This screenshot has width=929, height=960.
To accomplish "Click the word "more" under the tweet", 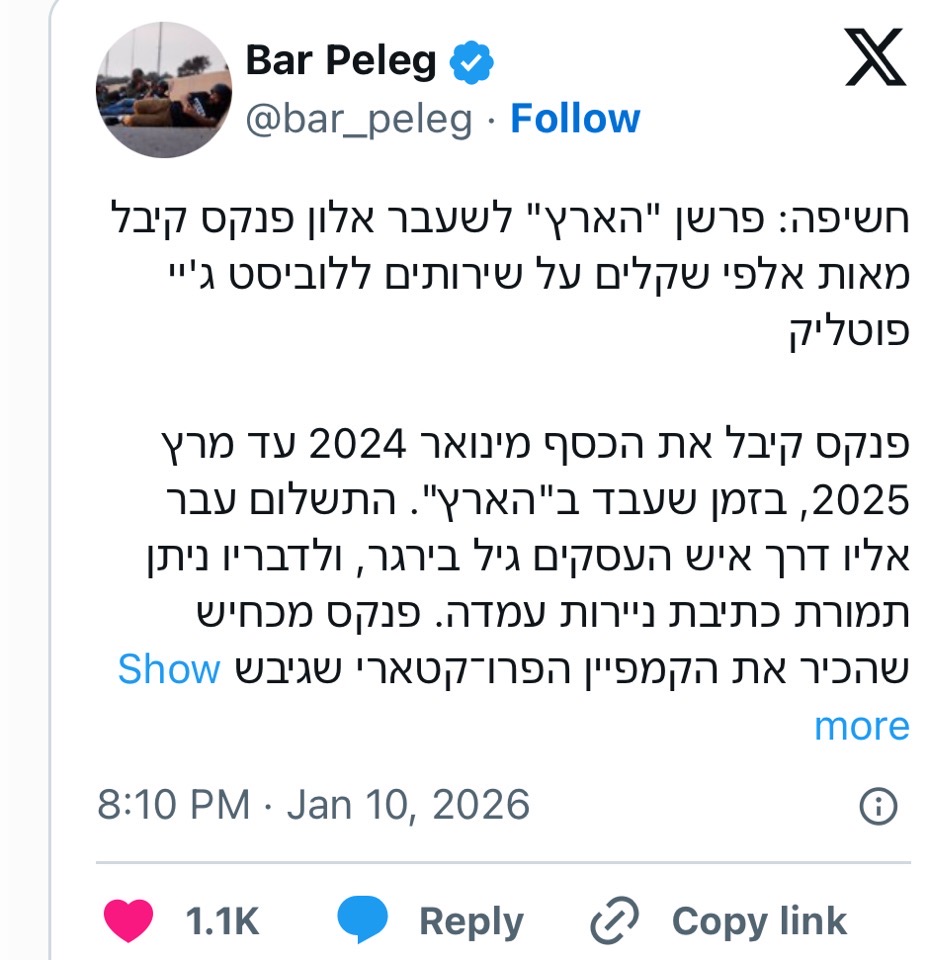I will click(x=861, y=726).
